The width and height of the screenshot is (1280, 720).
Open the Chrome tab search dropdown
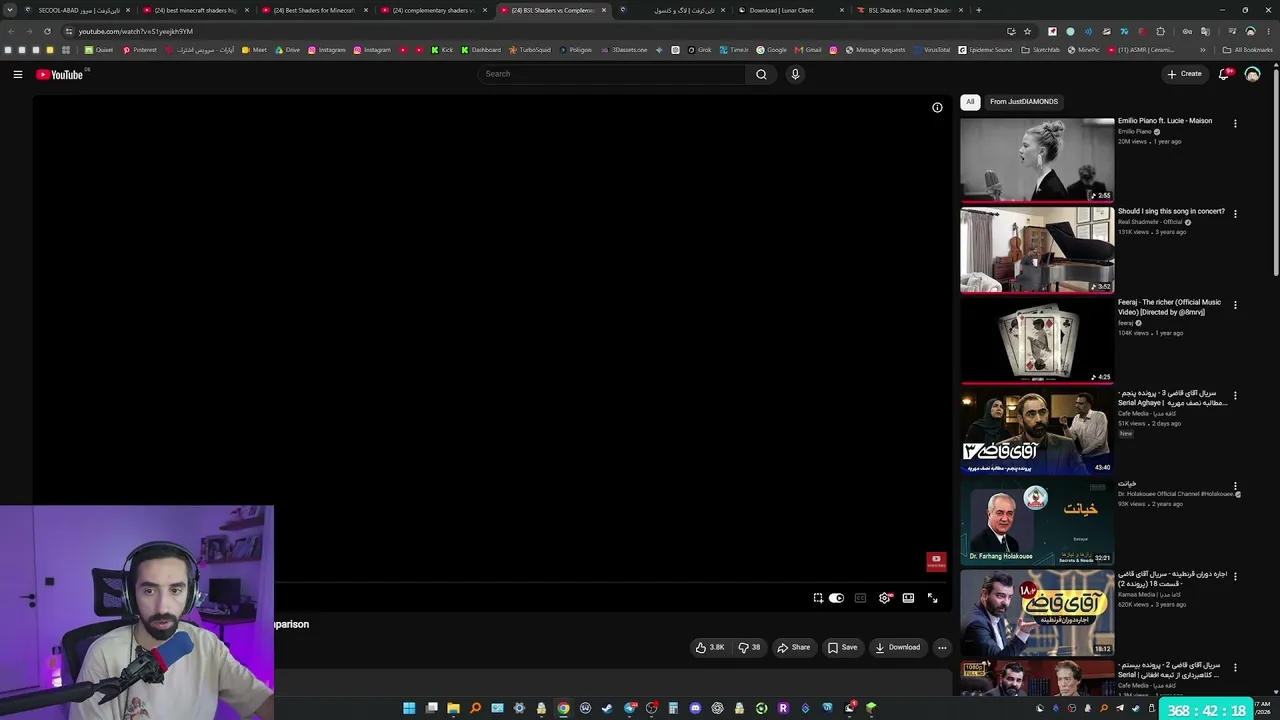tap(10, 10)
